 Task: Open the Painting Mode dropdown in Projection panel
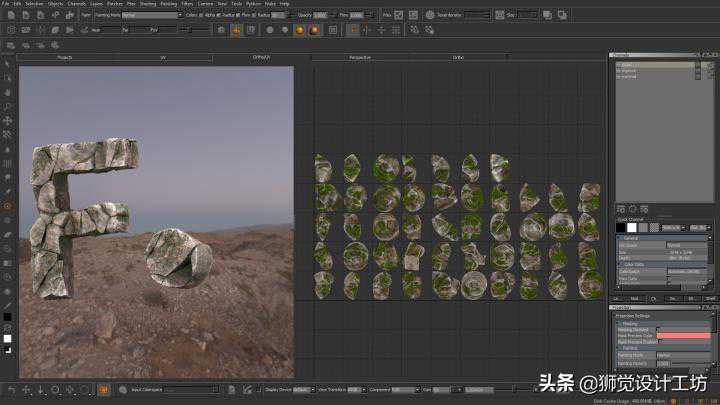click(x=684, y=355)
